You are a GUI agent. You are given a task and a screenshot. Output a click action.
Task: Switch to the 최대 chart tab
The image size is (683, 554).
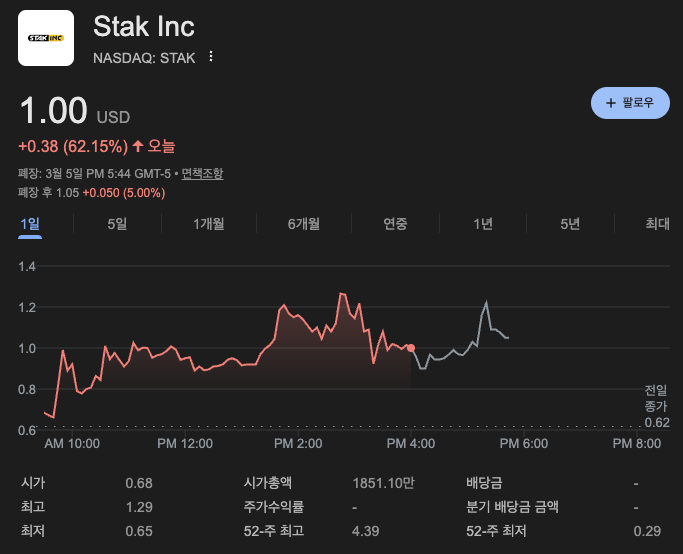click(657, 224)
